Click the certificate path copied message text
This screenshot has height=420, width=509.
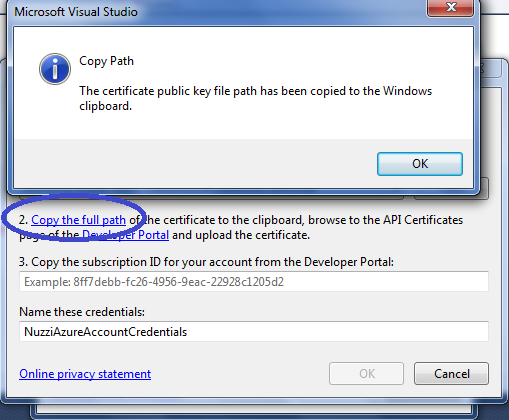tap(255, 98)
